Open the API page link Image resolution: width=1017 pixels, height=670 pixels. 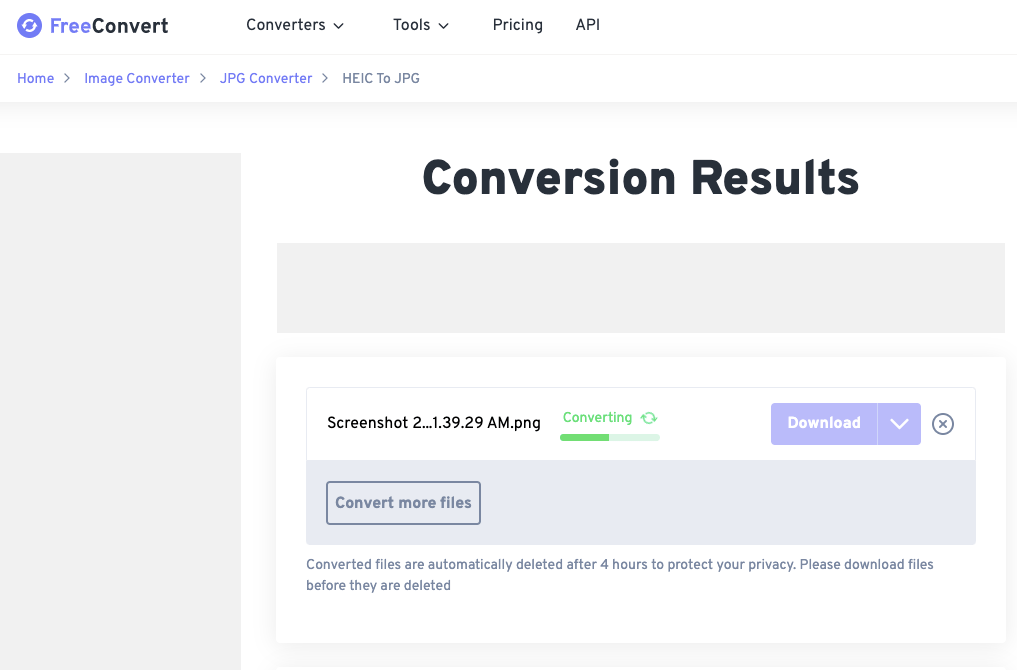(588, 25)
